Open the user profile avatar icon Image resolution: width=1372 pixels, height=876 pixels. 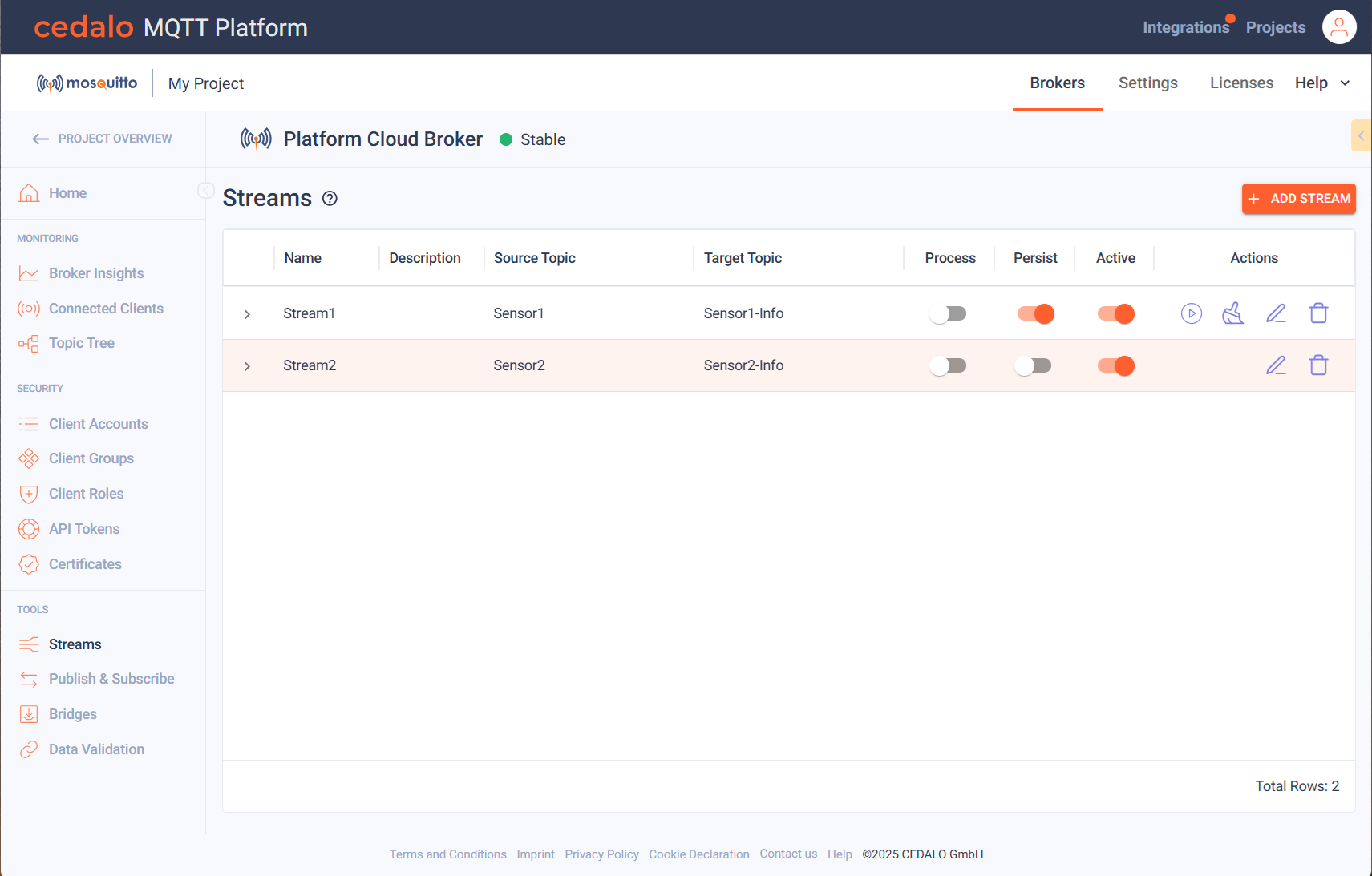pos(1339,27)
